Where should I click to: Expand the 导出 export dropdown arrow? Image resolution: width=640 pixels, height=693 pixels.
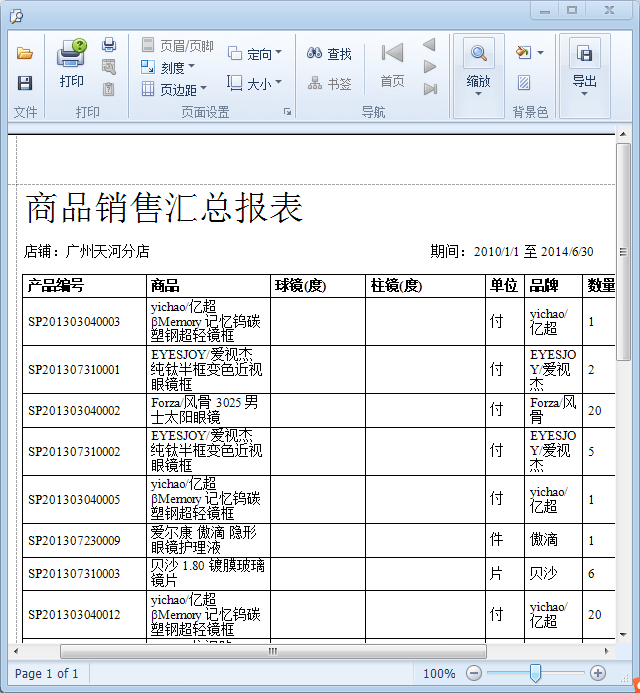(584, 94)
